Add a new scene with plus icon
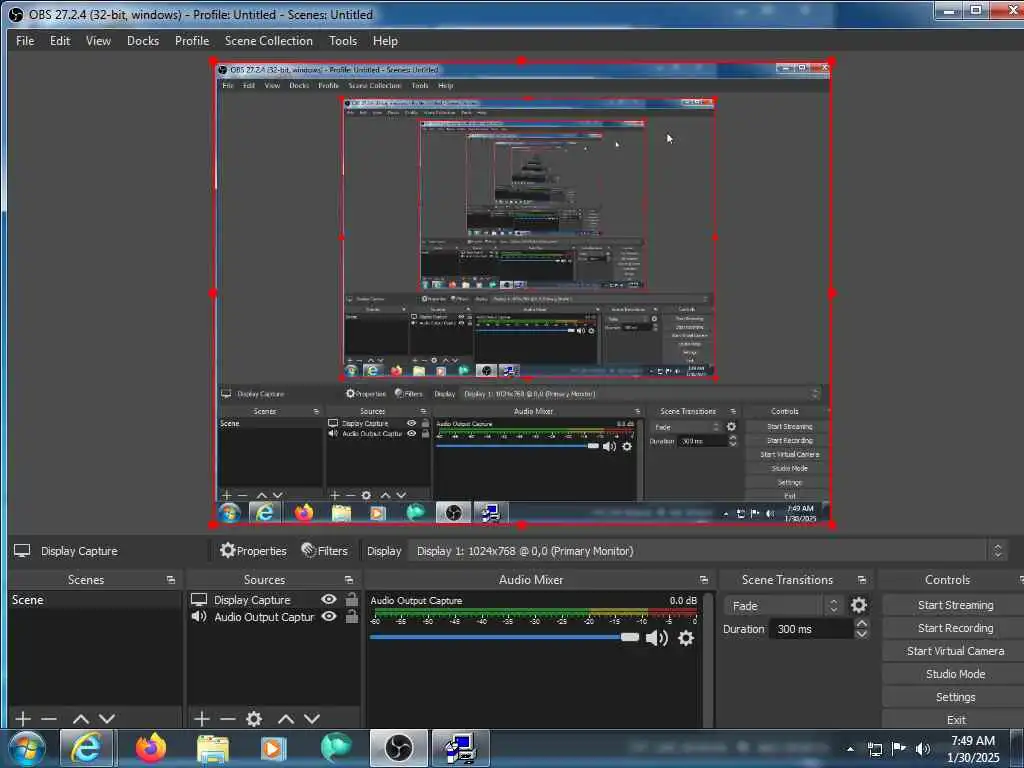Viewport: 1024px width, 768px height. [23, 719]
